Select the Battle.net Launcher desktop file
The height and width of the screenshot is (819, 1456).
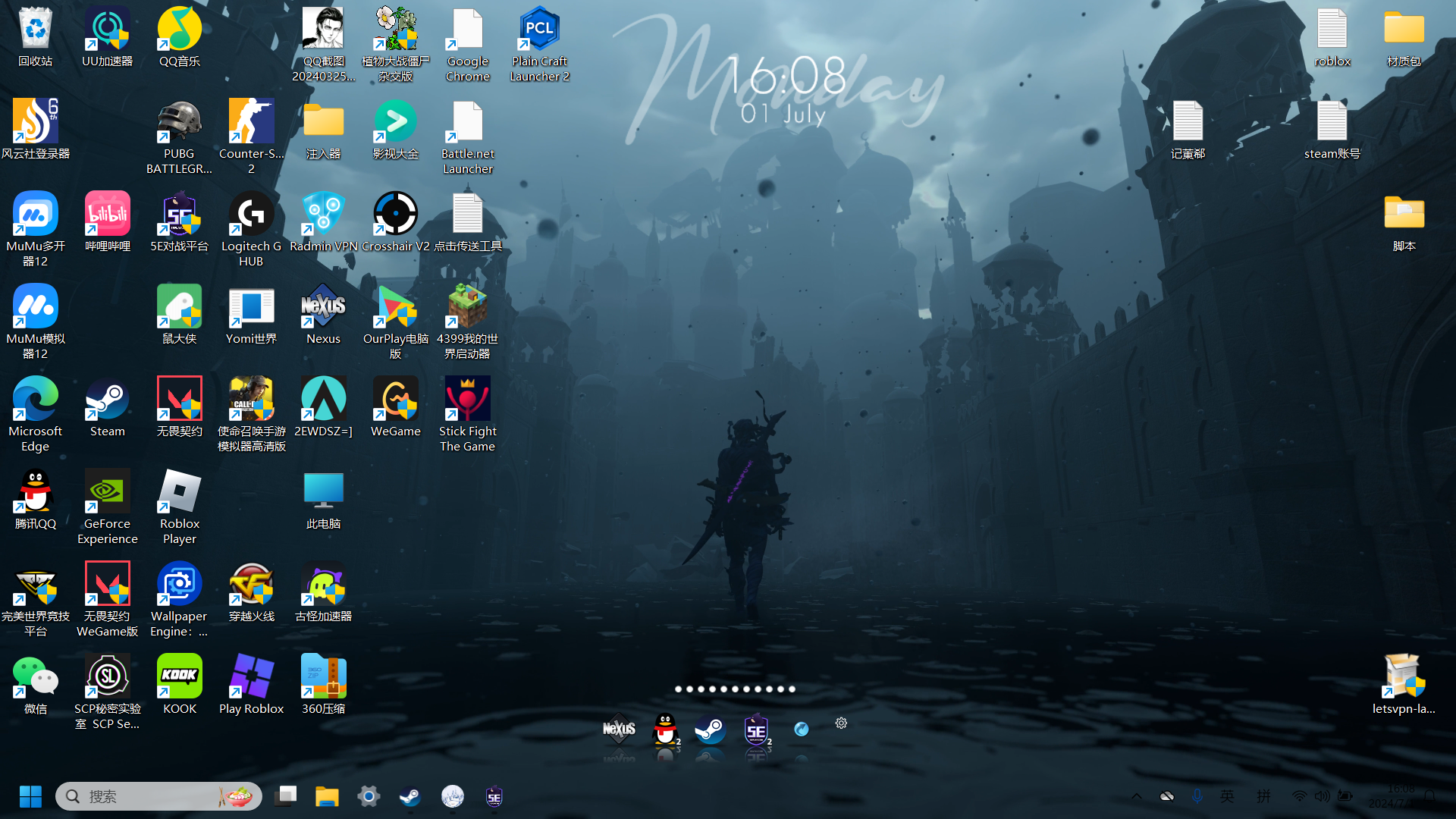[468, 136]
